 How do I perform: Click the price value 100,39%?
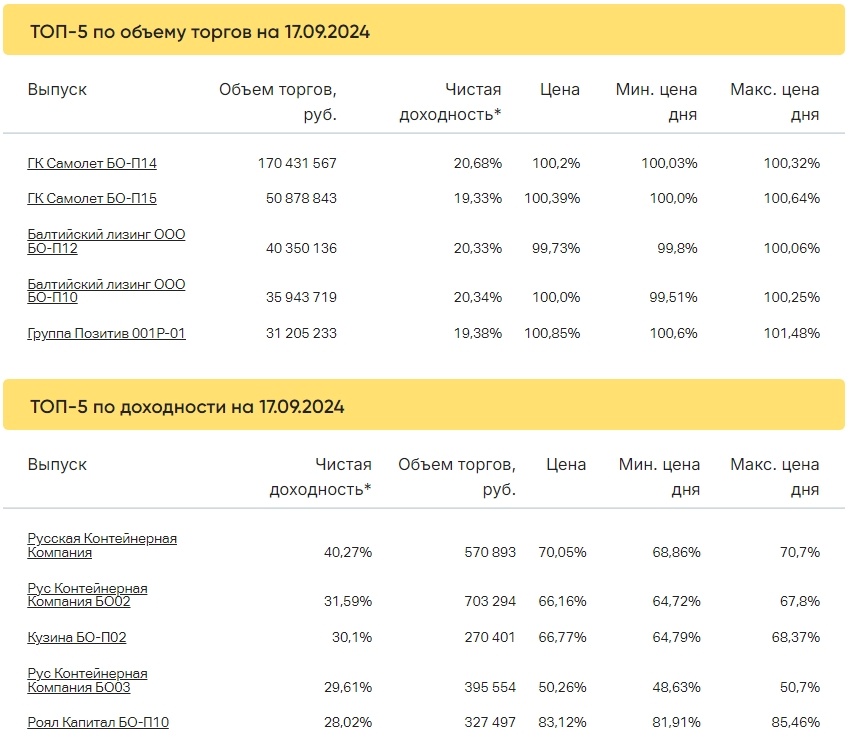(x=552, y=198)
